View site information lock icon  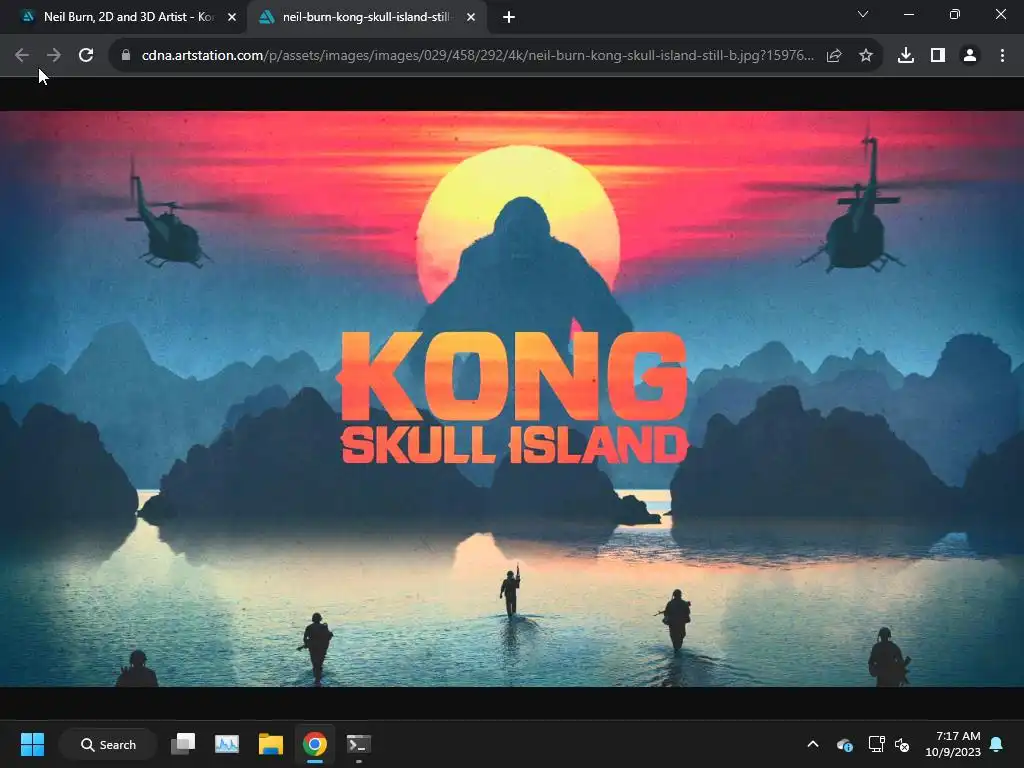(x=126, y=56)
